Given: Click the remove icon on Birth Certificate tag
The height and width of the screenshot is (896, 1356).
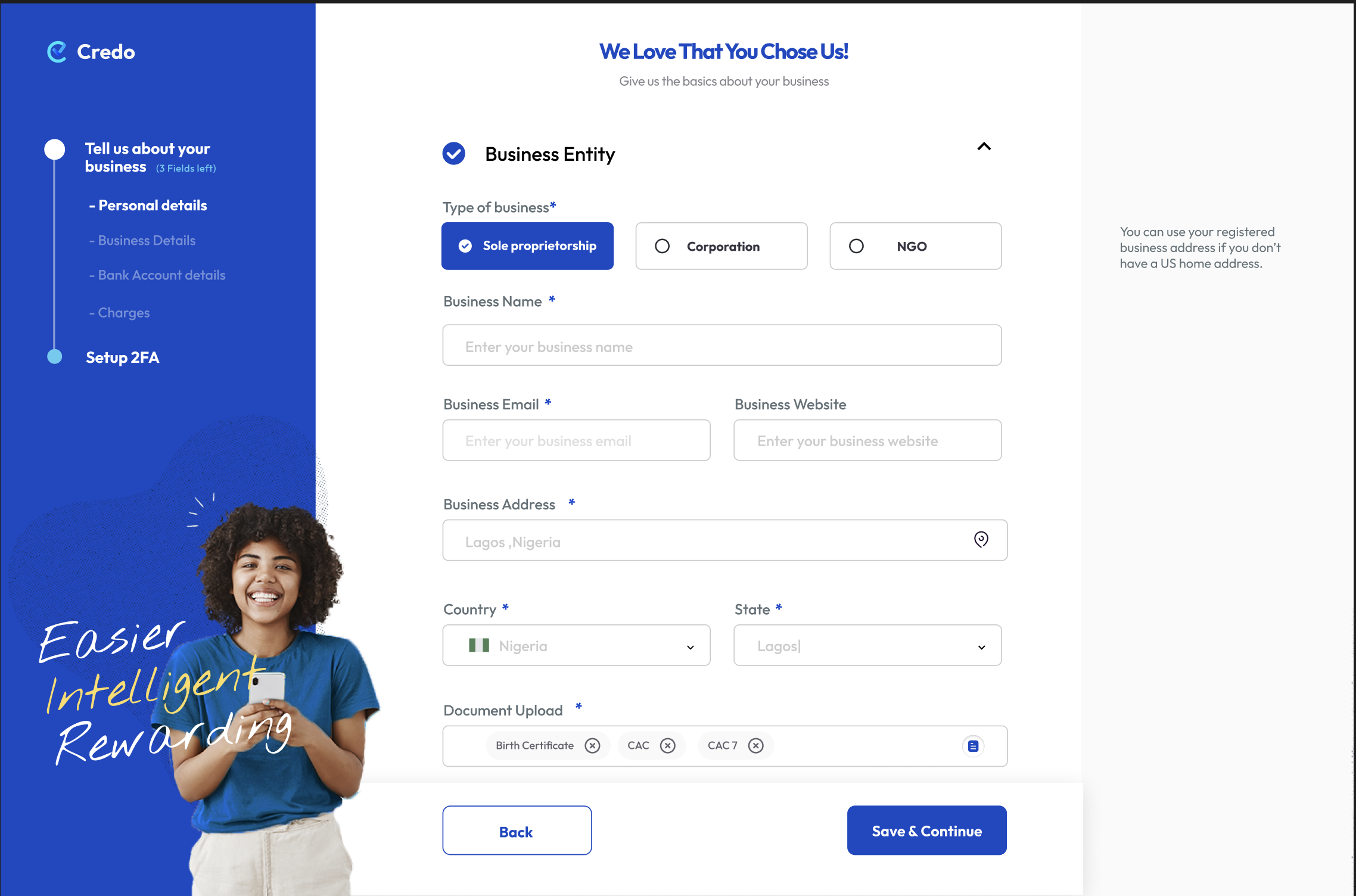Looking at the screenshot, I should pyautogui.click(x=592, y=745).
